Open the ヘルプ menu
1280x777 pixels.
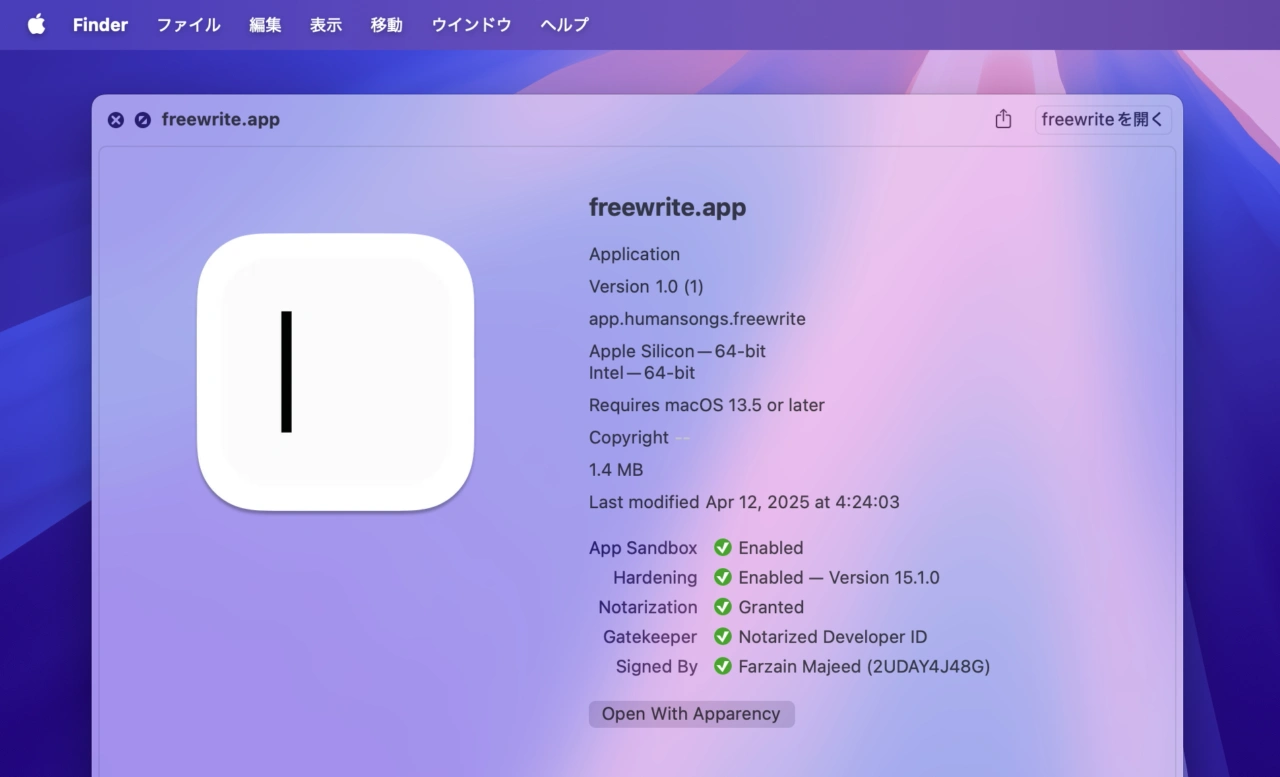[564, 25]
